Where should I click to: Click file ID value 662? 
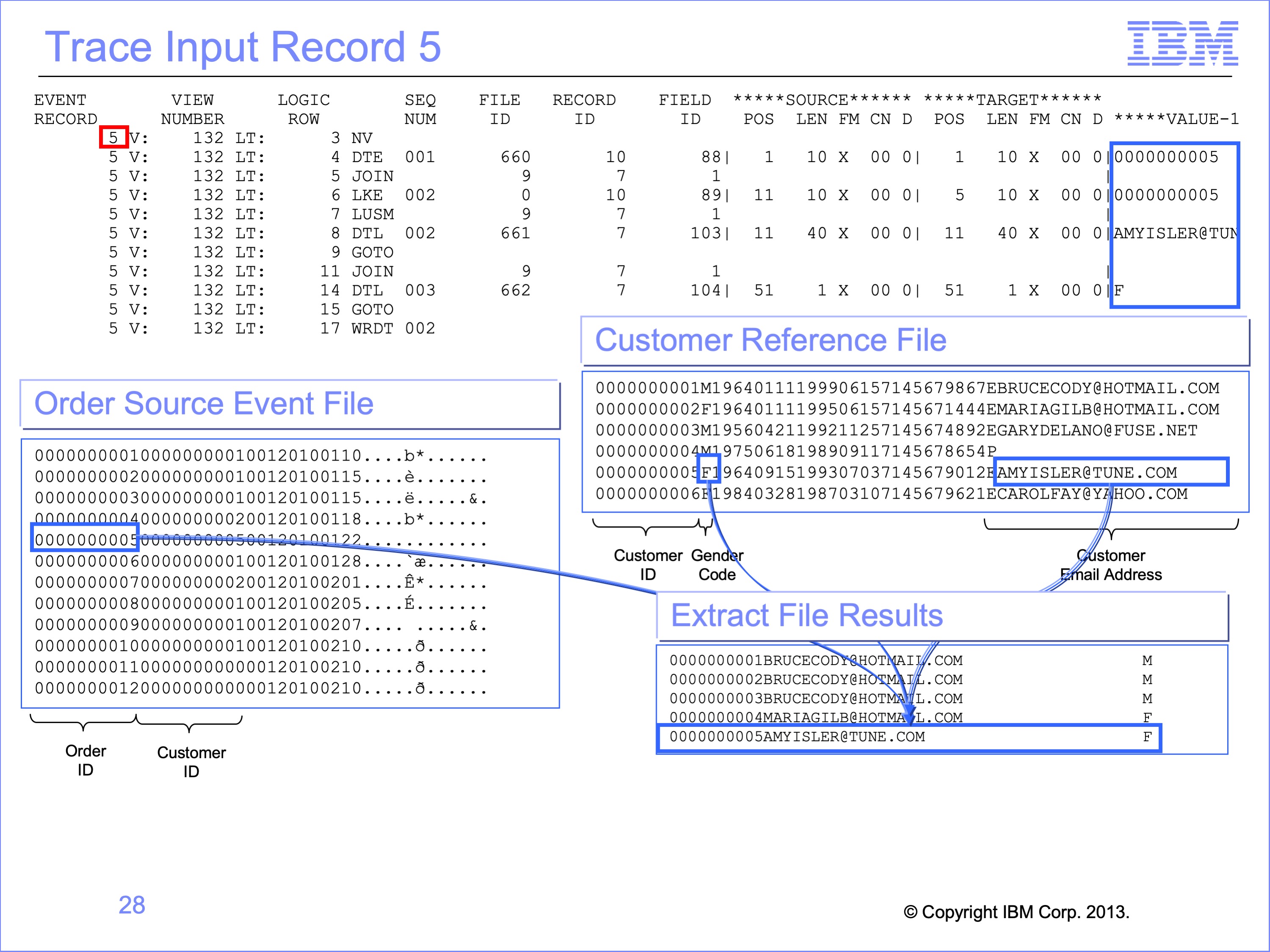click(x=515, y=290)
